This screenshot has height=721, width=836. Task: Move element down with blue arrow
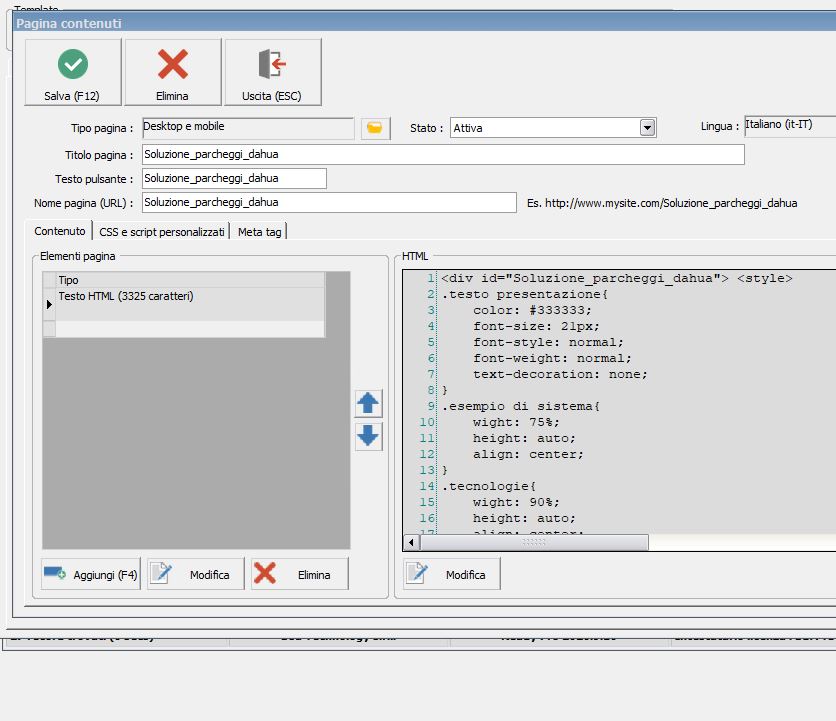pyautogui.click(x=368, y=436)
